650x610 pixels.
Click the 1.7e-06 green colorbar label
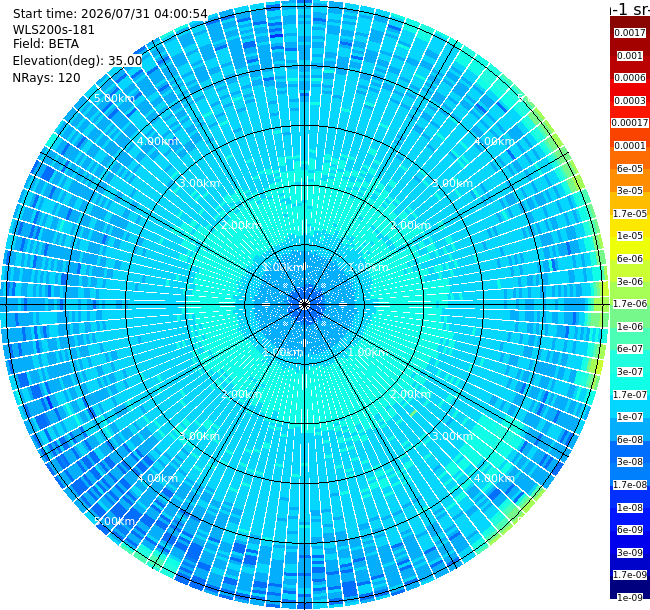tap(630, 304)
